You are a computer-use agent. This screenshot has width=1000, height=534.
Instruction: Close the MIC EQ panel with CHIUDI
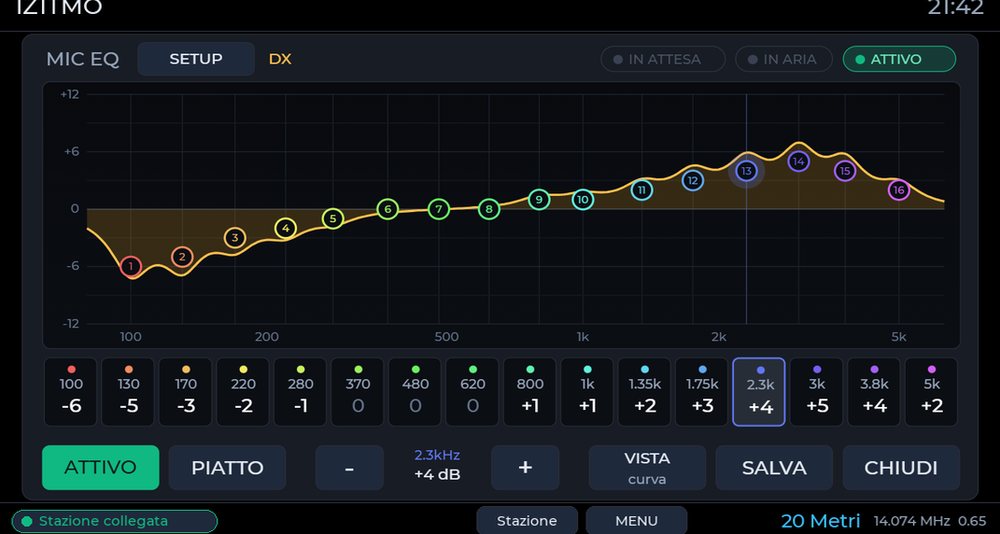click(901, 468)
